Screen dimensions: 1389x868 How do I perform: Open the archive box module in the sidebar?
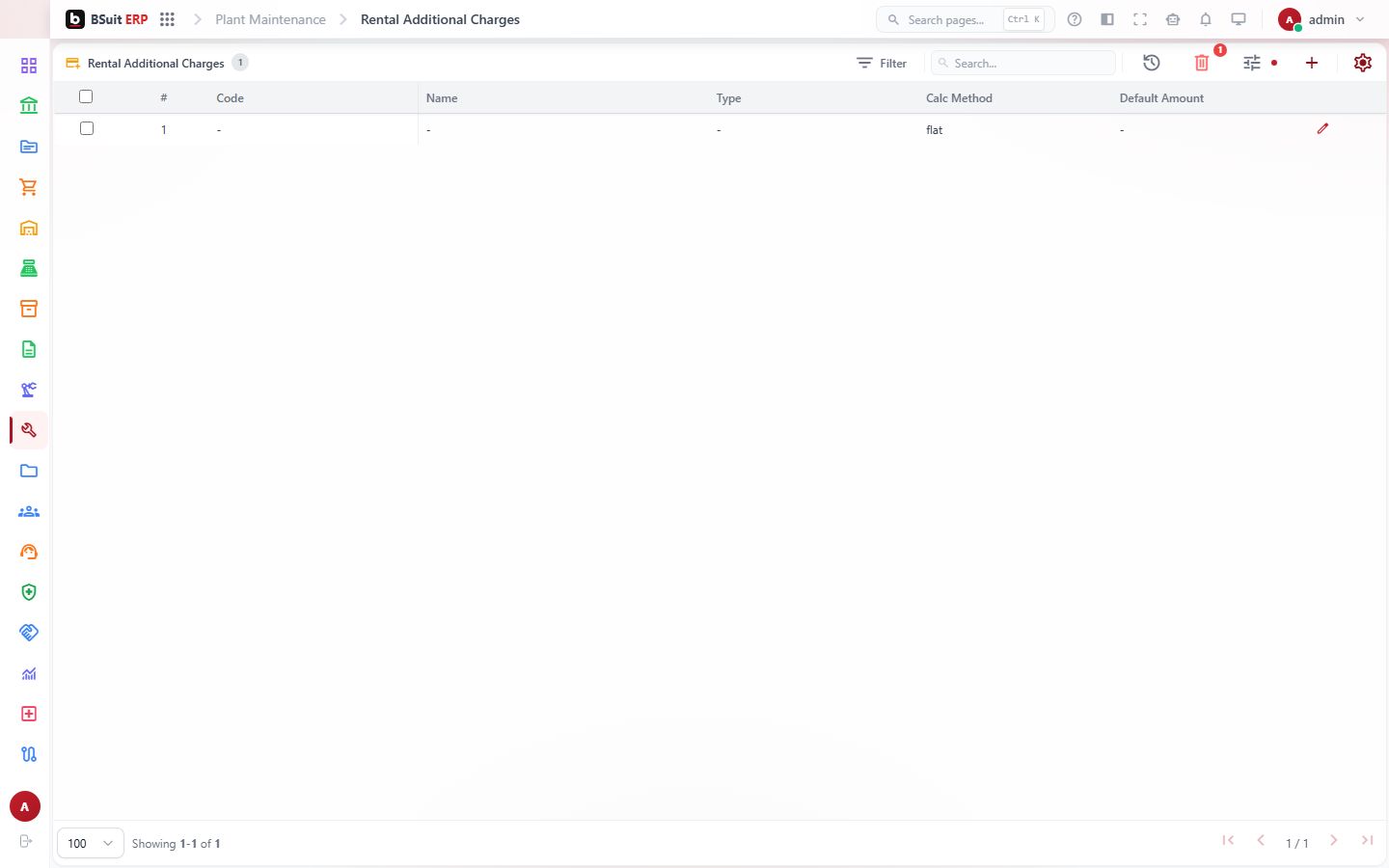[29, 309]
